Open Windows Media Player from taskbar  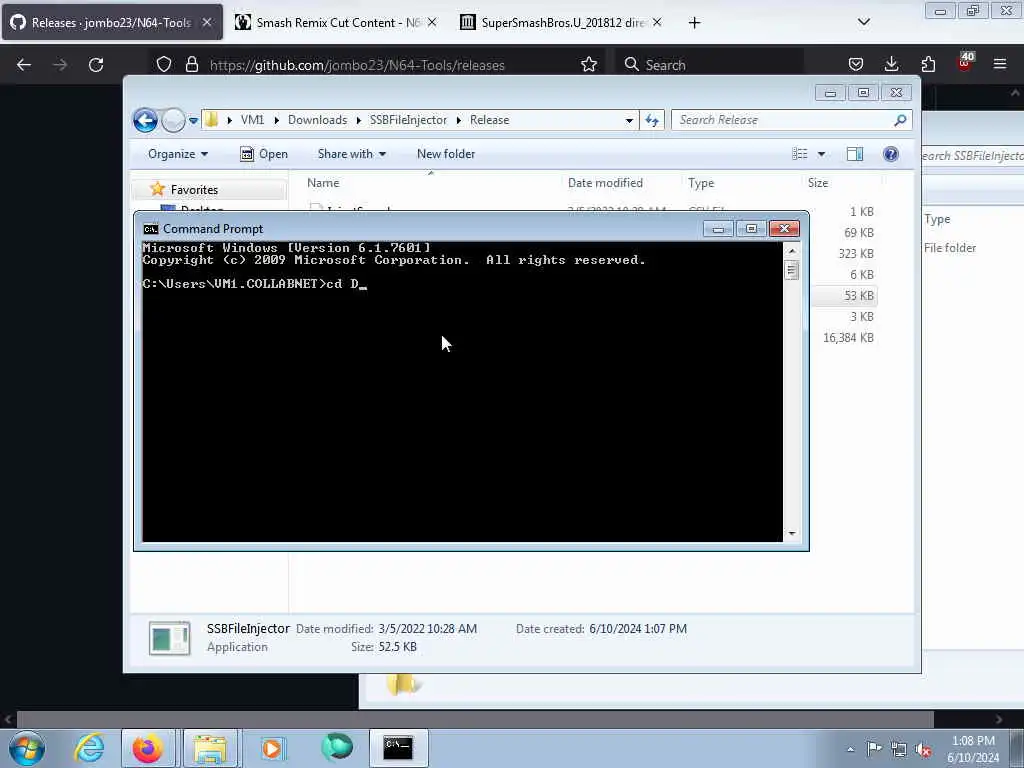tap(272, 748)
